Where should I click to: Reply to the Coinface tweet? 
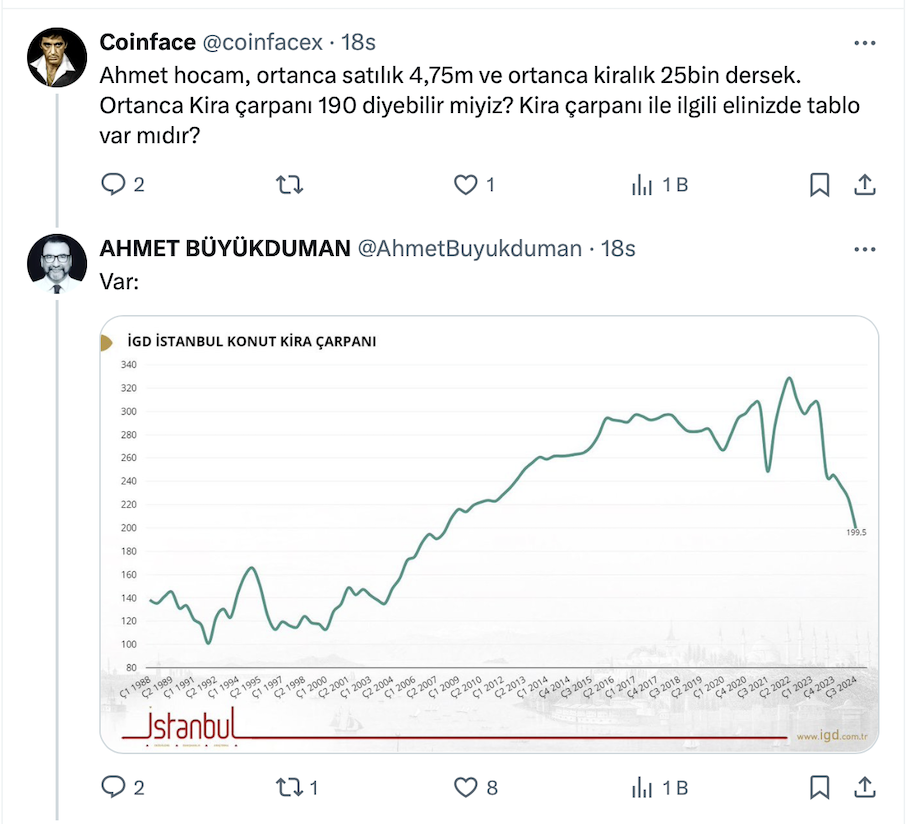coord(114,185)
